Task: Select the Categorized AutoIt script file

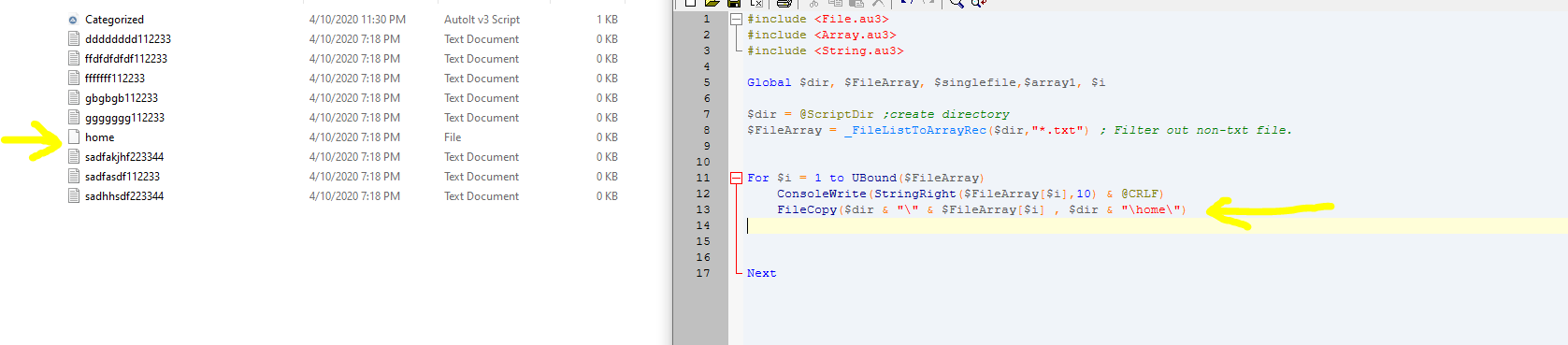Action: (114, 20)
